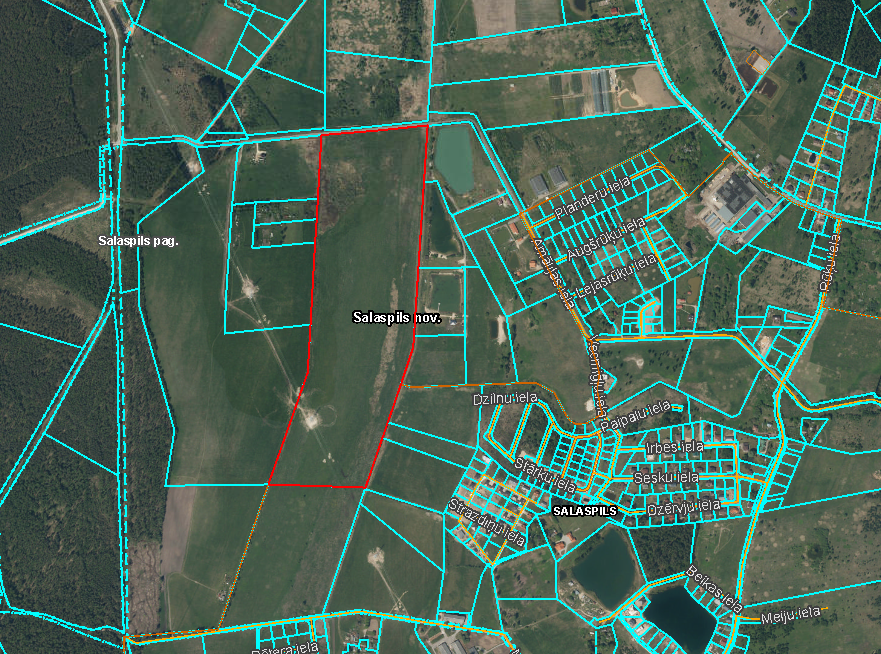
Task: Click the Paipalu iela street label
Action: click(x=641, y=416)
